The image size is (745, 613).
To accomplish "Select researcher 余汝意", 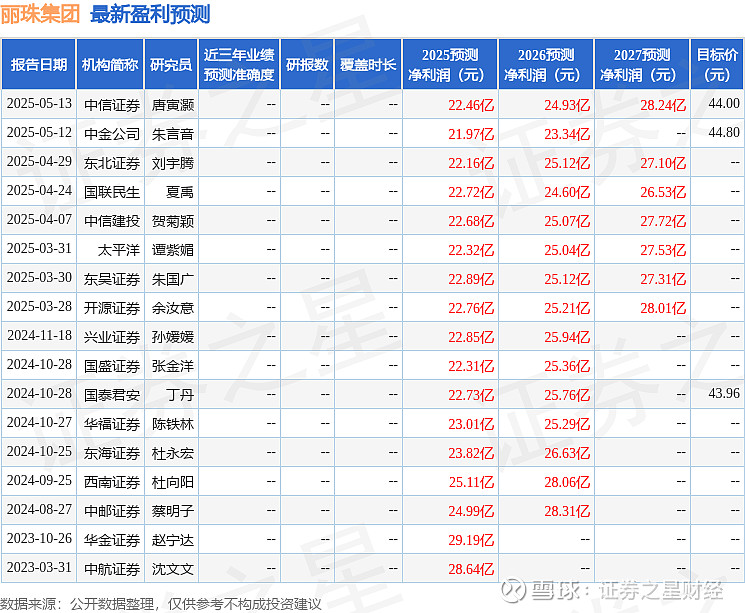I will [173, 308].
